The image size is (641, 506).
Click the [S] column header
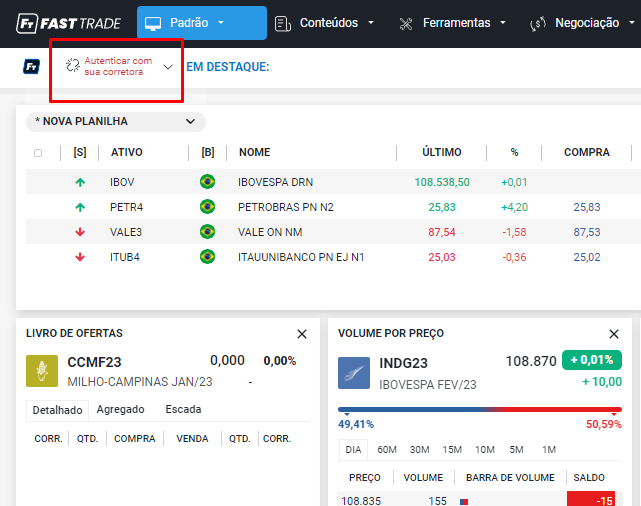click(80, 152)
